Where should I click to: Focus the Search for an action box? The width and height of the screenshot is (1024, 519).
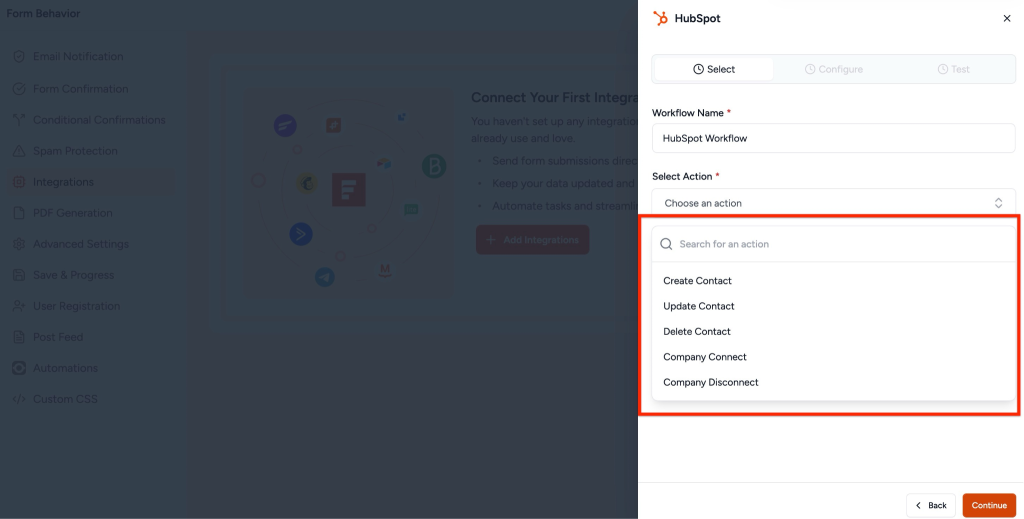pyautogui.click(x=833, y=244)
